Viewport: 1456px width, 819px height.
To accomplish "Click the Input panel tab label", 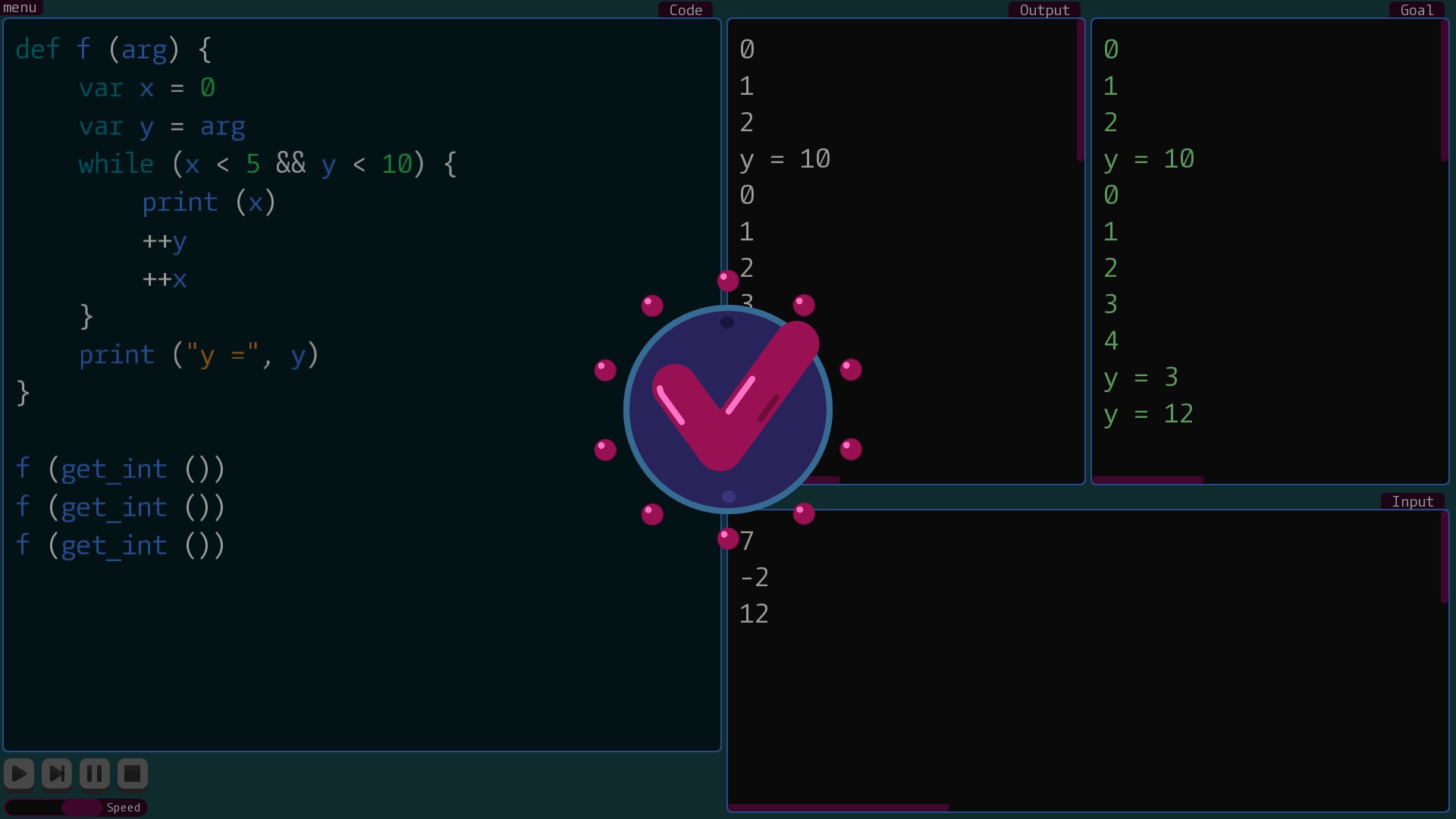I will click(1412, 501).
